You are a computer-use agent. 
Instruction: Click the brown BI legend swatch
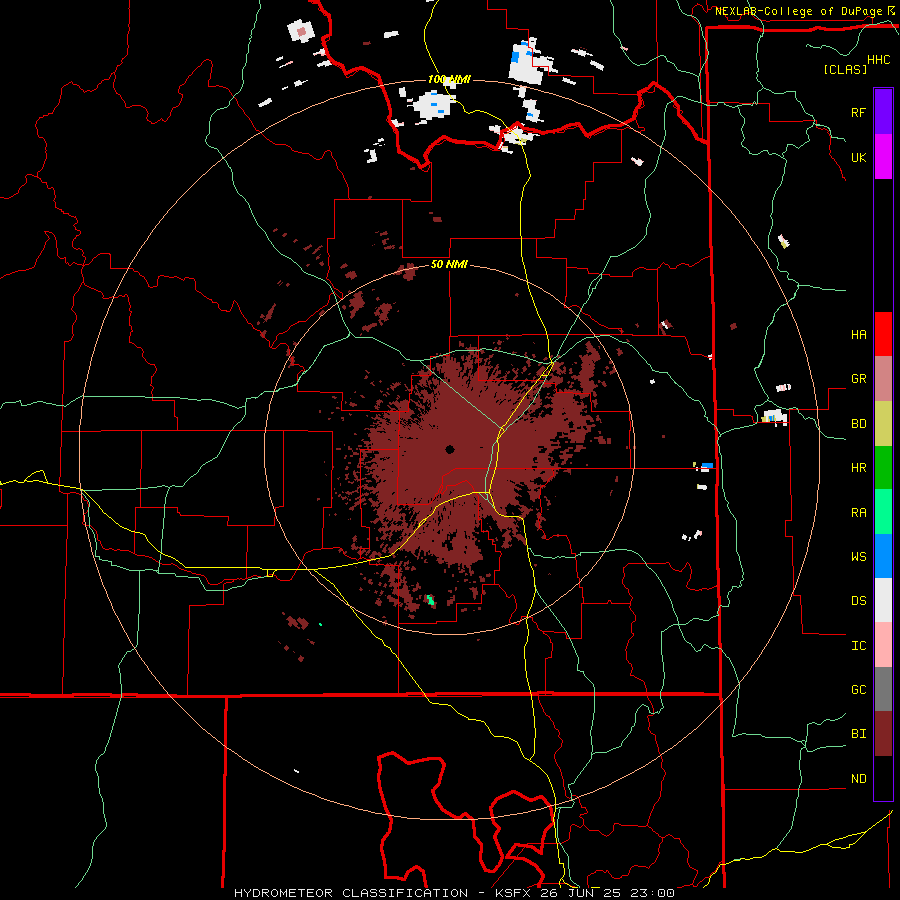(x=883, y=734)
